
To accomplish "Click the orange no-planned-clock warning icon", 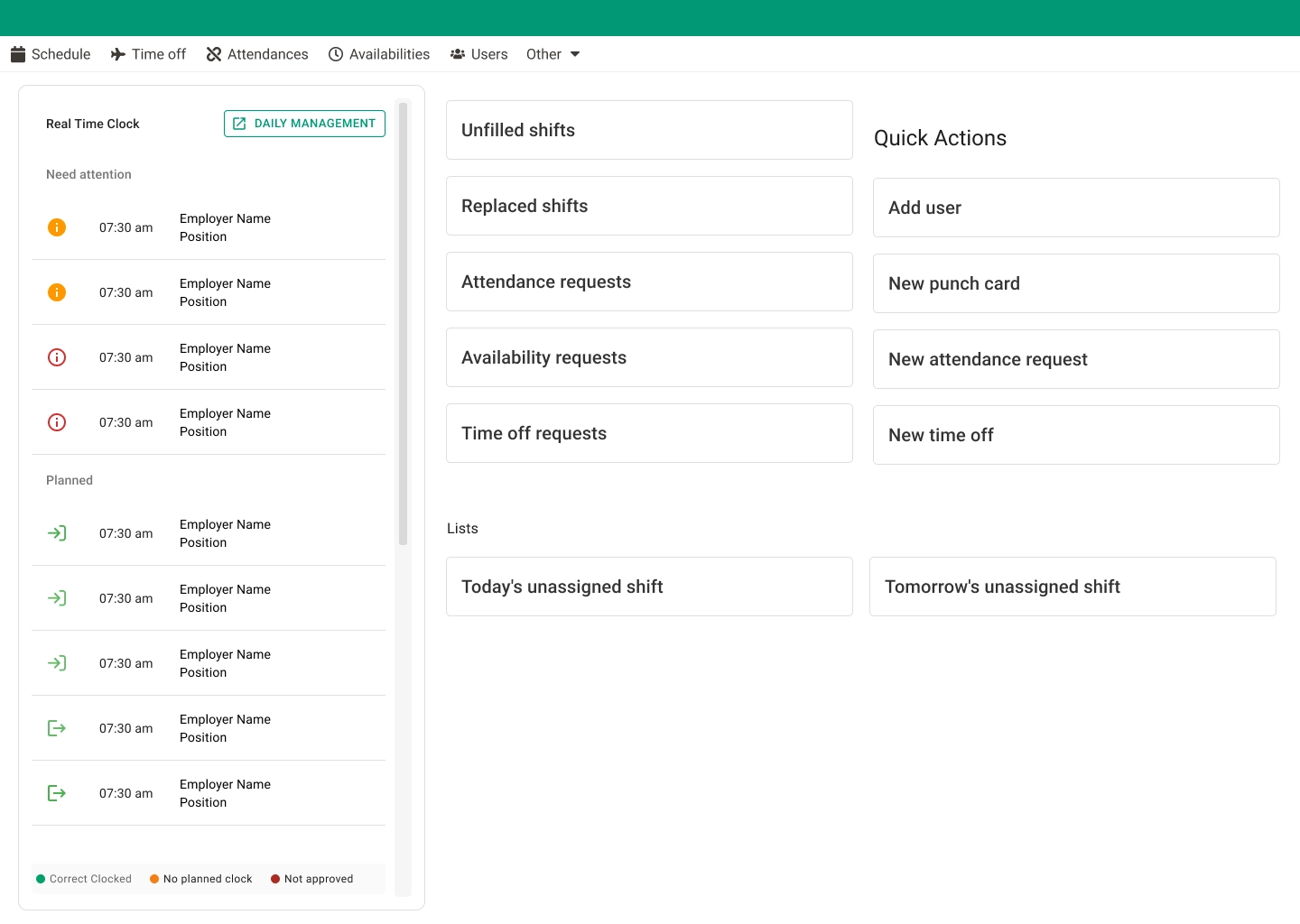I will coord(57,227).
